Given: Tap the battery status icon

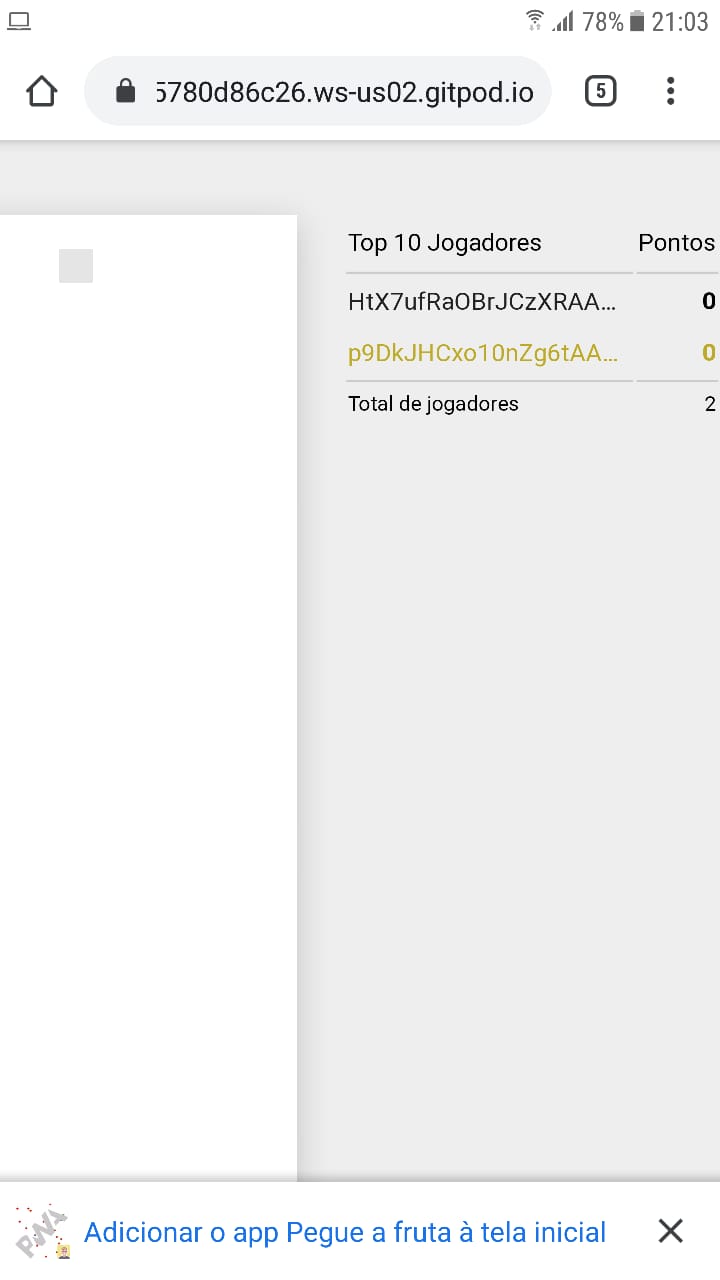Looking at the screenshot, I should tap(637, 21).
